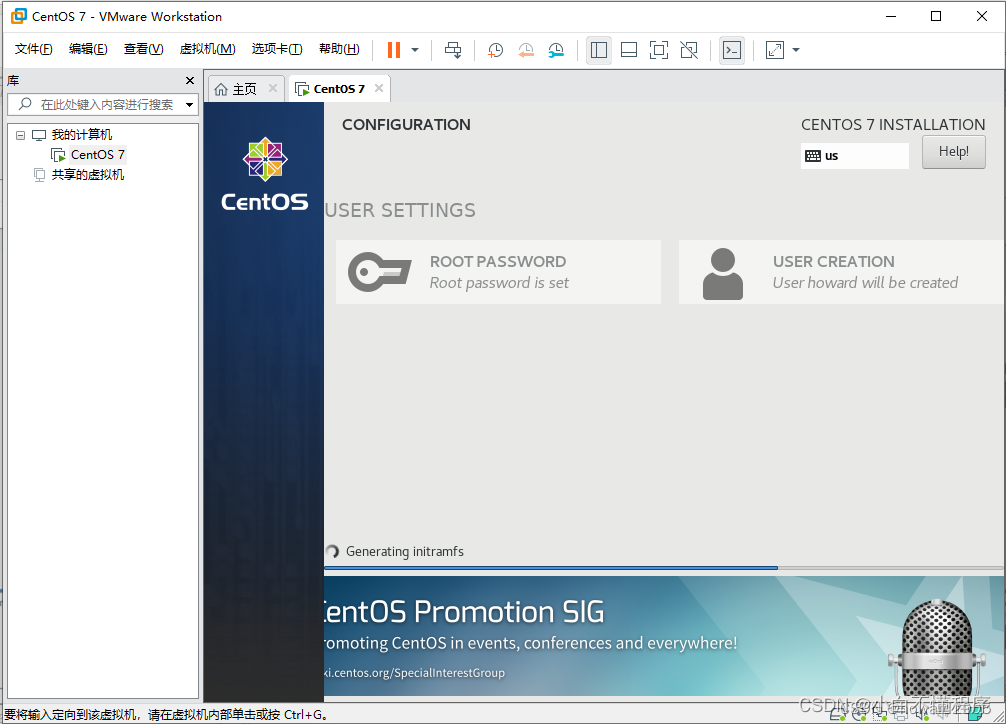The image size is (1006, 724).
Task: Switch to the 主页 home tab
Action: pyautogui.click(x=244, y=89)
